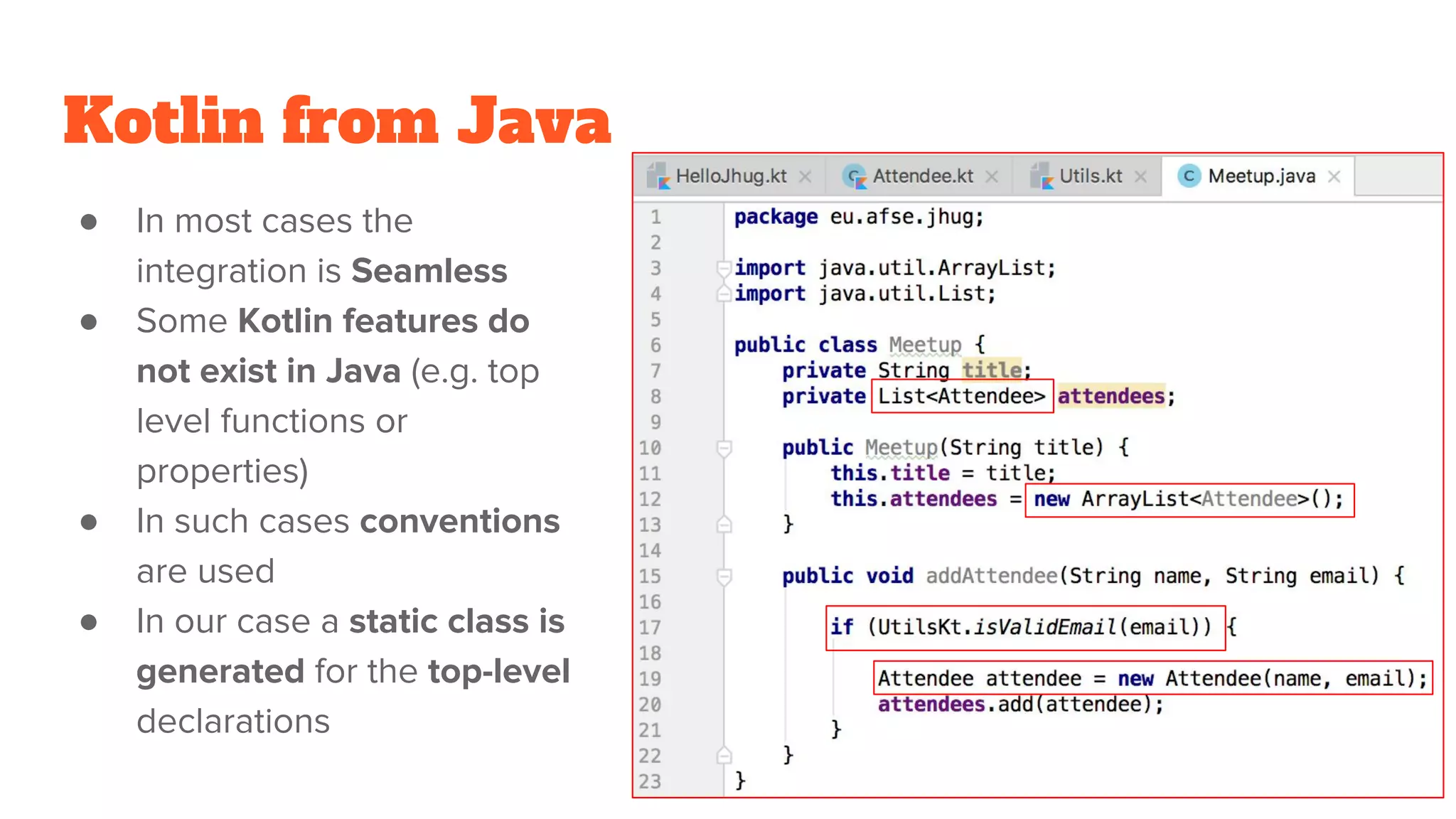Open the Attendee.kt editor tab
This screenshot has width=1456, height=819.
(x=923, y=176)
